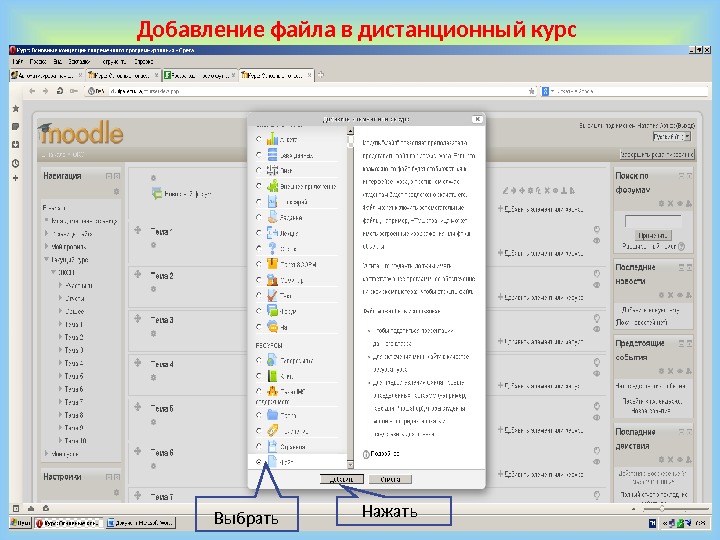Open the Файл menu in Opera

coord(18,61)
